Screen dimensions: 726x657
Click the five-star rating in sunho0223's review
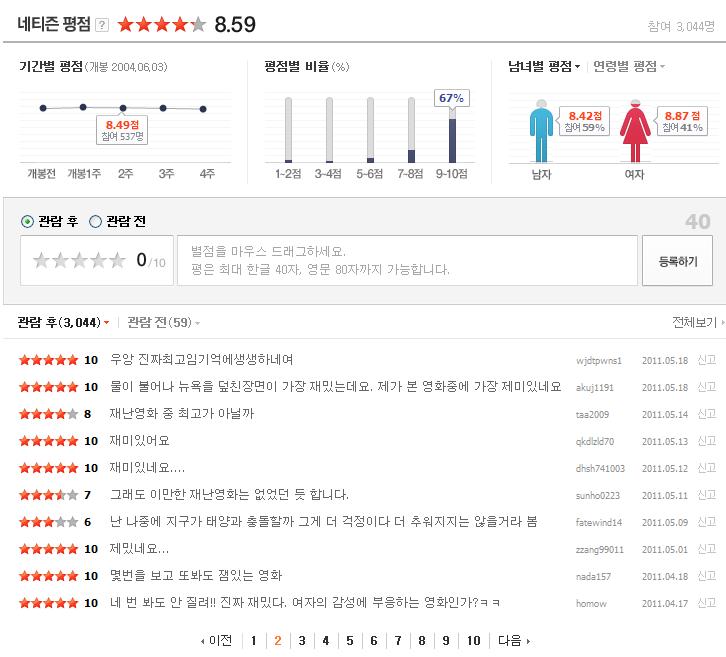point(48,495)
